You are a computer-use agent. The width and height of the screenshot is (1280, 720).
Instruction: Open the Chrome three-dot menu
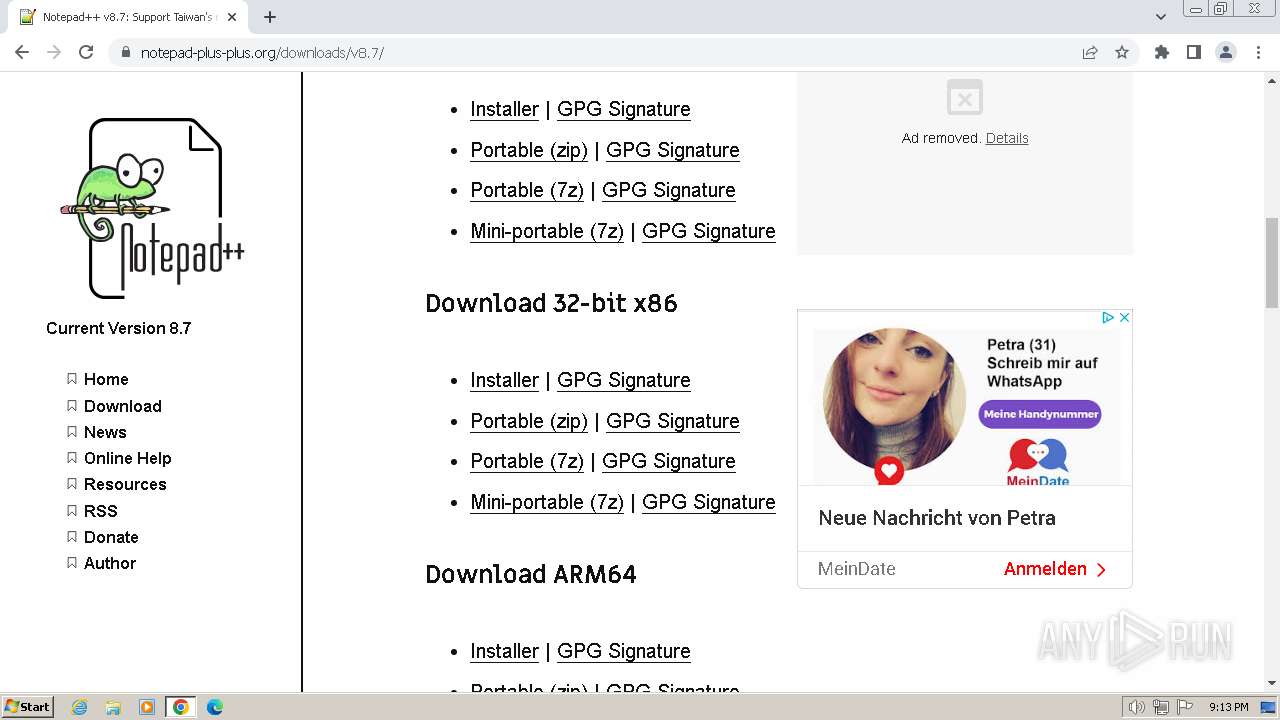[x=1258, y=52]
